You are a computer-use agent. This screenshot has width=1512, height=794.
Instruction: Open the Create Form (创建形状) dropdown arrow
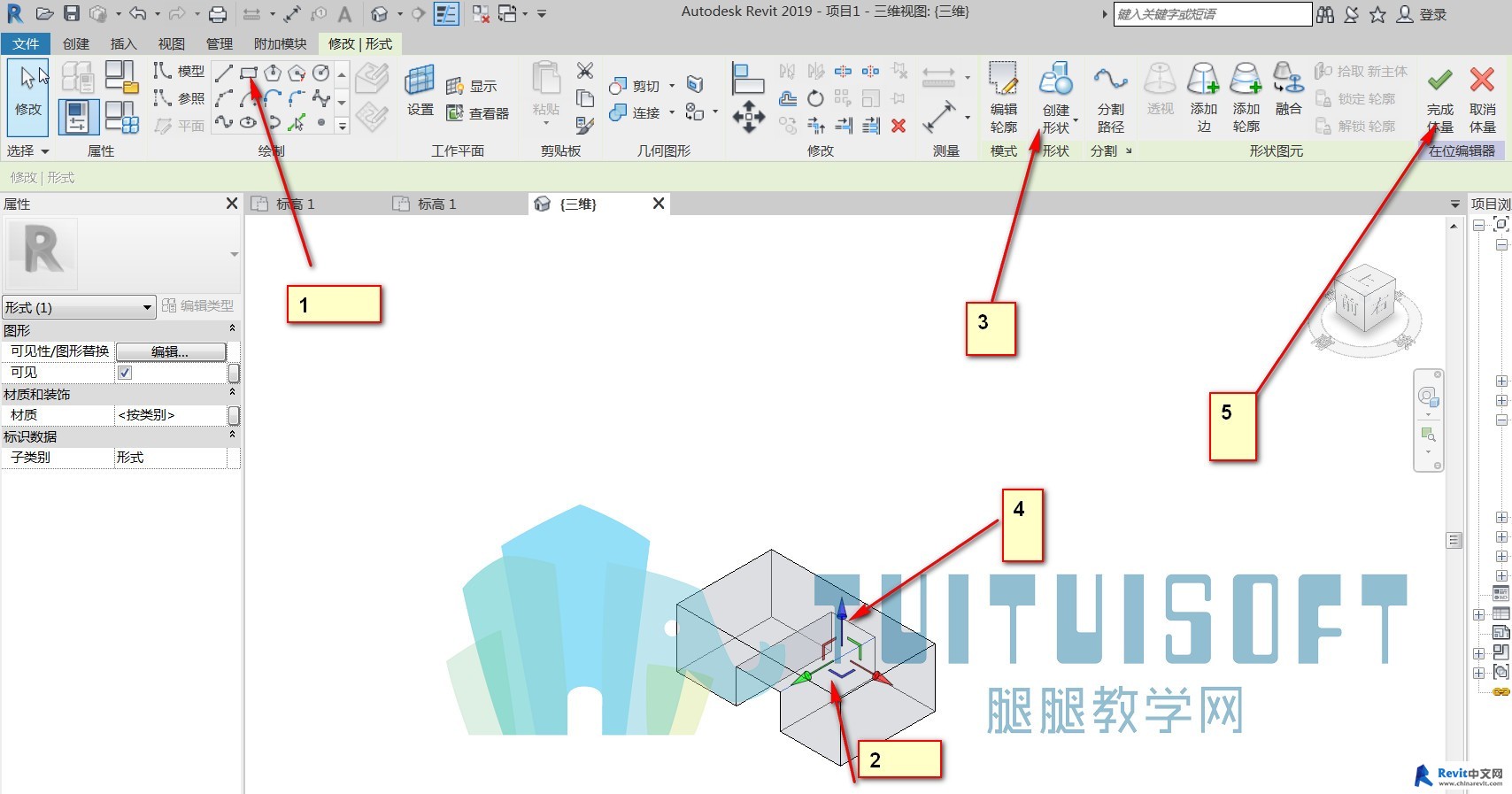1076,121
